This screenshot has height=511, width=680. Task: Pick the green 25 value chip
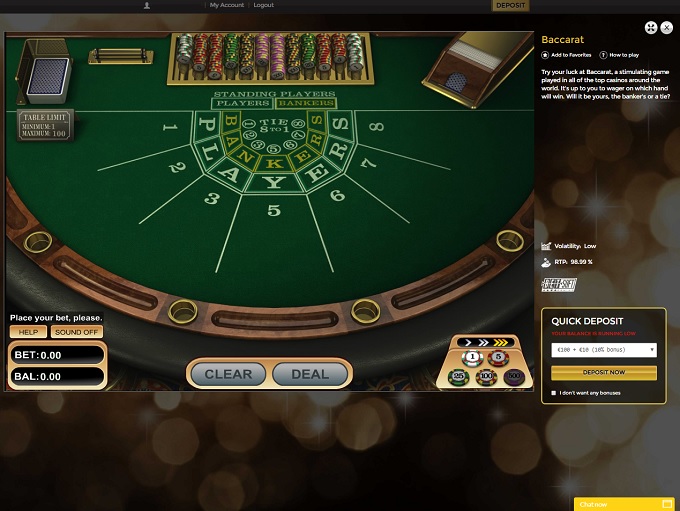(458, 377)
